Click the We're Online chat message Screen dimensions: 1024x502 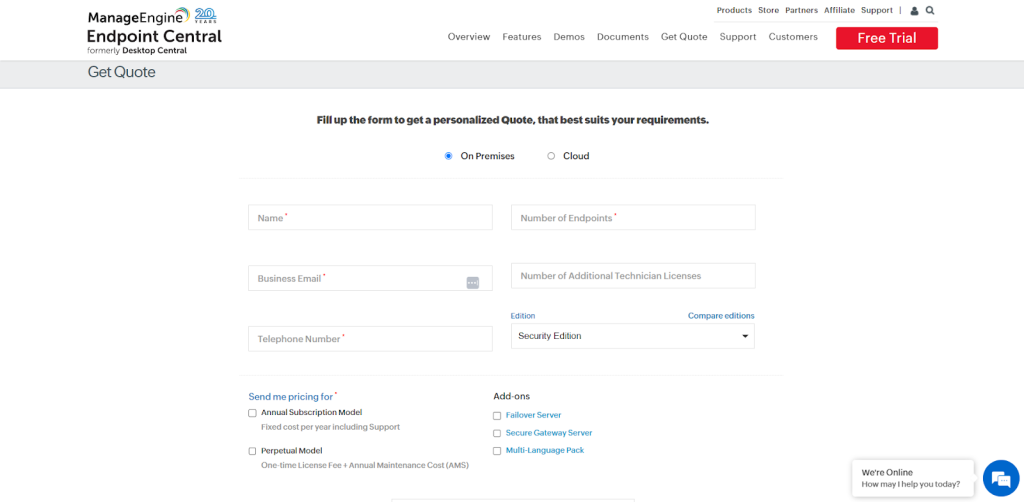(x=912, y=478)
